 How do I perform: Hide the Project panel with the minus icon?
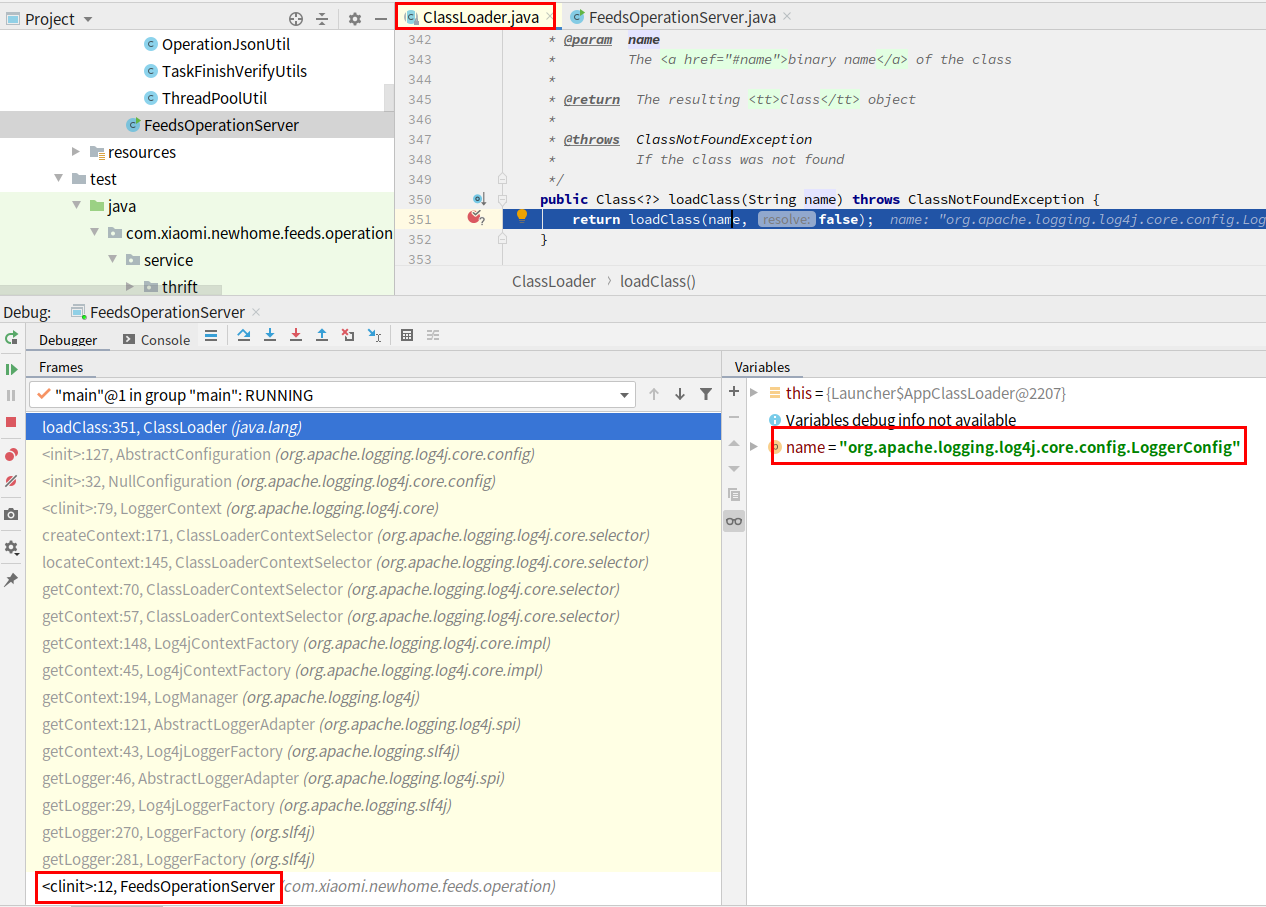tap(381, 19)
